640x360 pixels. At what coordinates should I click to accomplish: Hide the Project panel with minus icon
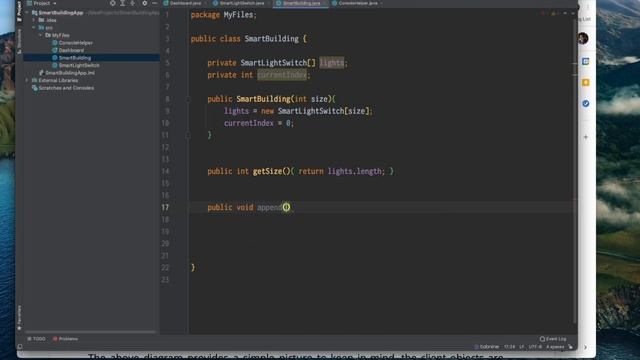point(155,3)
